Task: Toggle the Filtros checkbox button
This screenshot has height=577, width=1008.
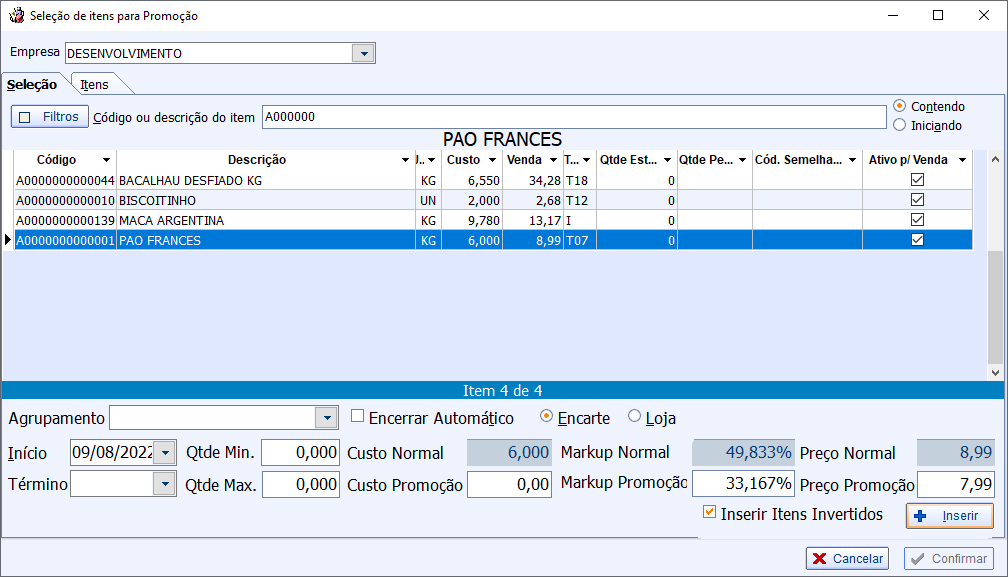Action: (50, 117)
